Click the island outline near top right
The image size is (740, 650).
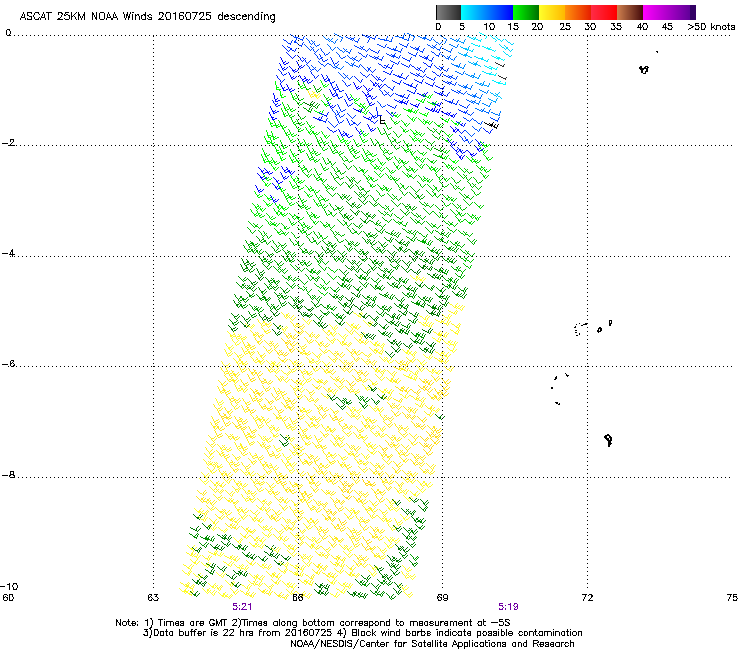[x=644, y=69]
